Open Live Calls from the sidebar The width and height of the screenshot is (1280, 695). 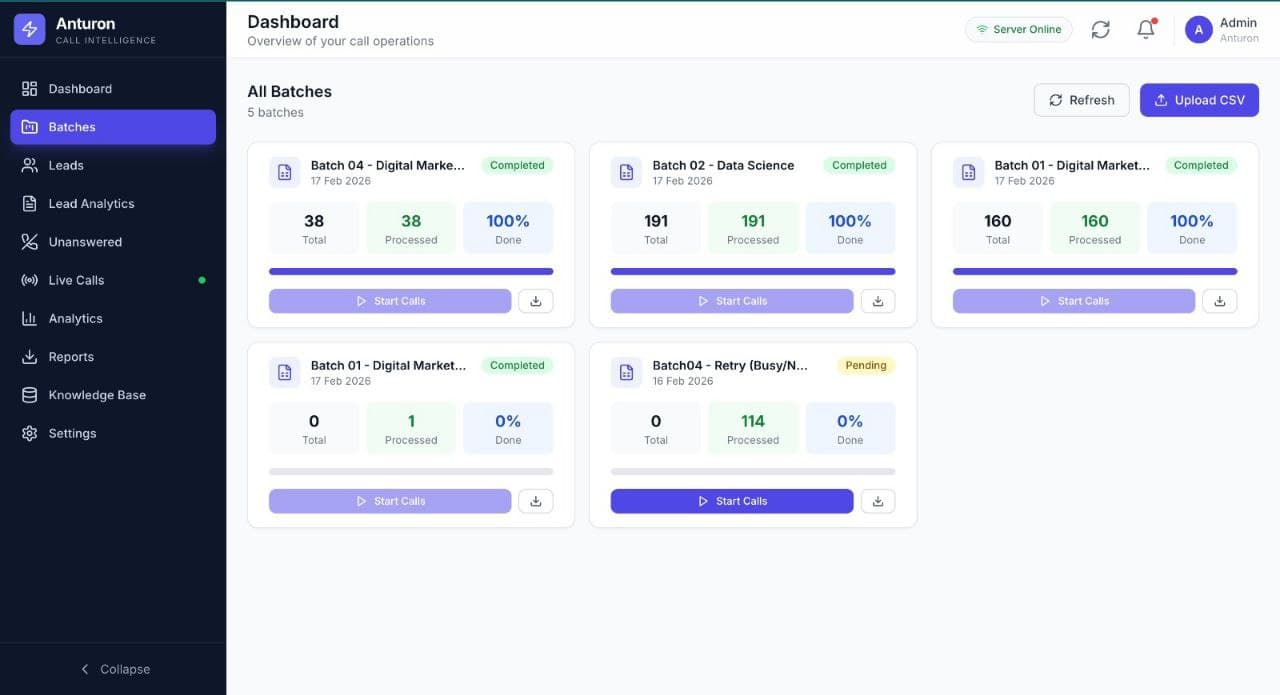pyautogui.click(x=76, y=280)
